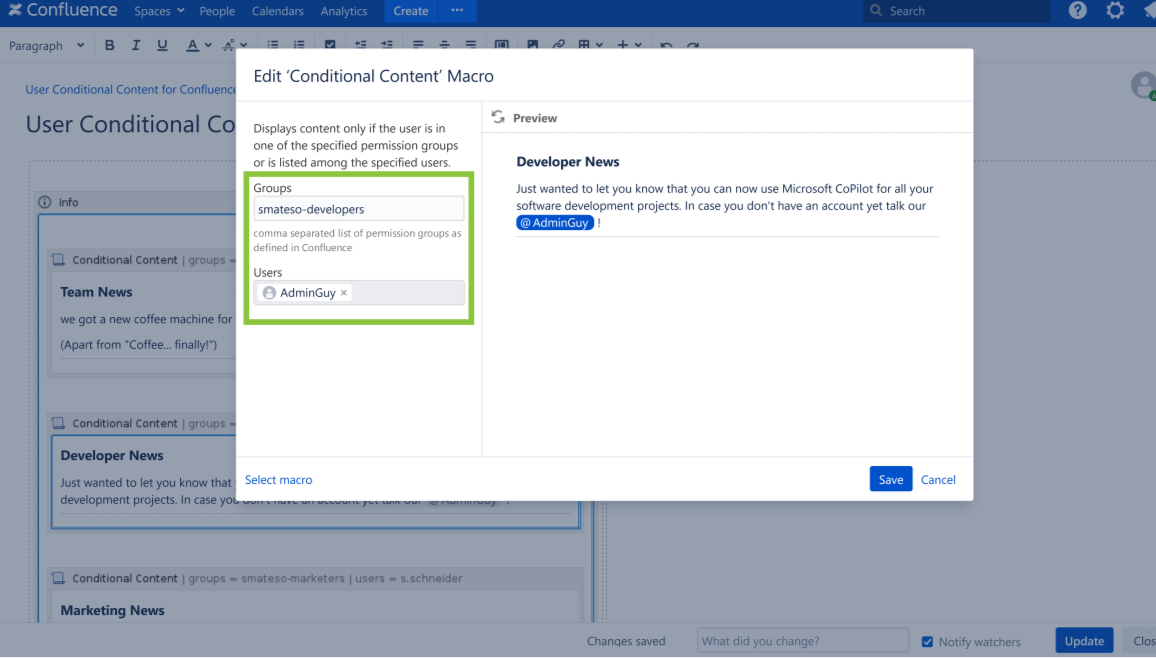Click into the Groups input field
This screenshot has width=1156, height=658.
(x=358, y=209)
